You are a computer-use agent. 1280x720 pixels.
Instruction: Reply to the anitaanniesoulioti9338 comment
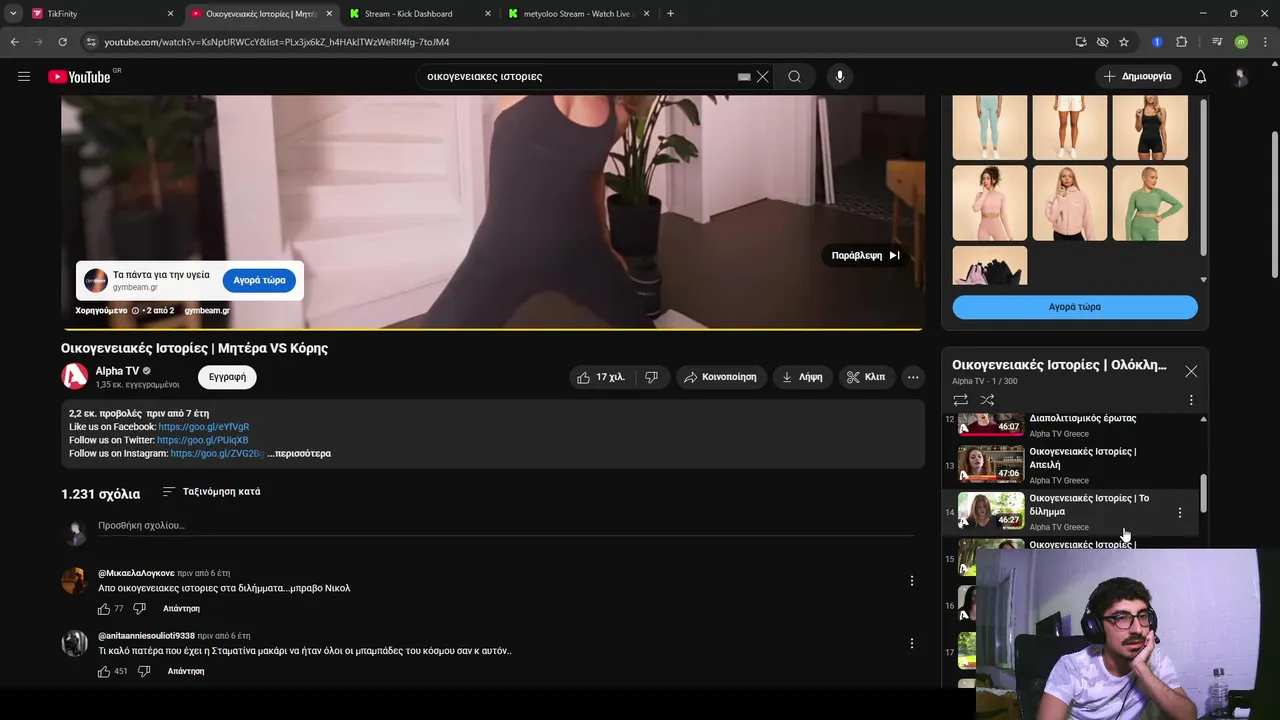click(186, 672)
